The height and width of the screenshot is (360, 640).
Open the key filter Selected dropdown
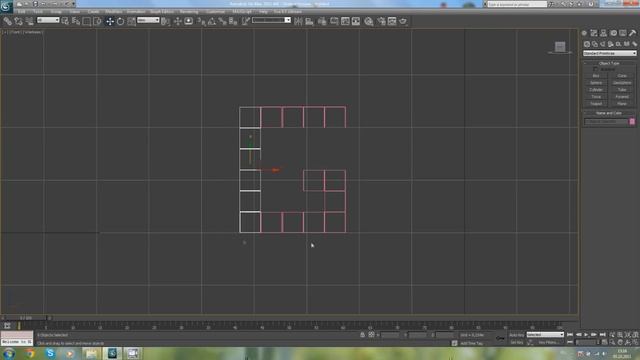click(545, 335)
